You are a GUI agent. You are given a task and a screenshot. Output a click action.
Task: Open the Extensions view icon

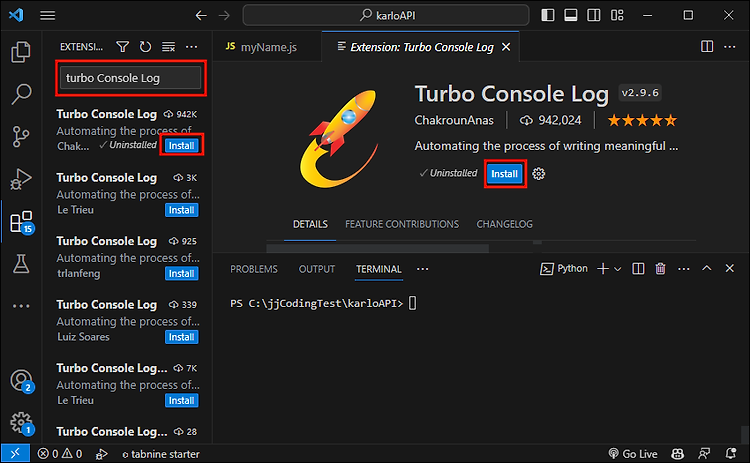click(x=21, y=222)
